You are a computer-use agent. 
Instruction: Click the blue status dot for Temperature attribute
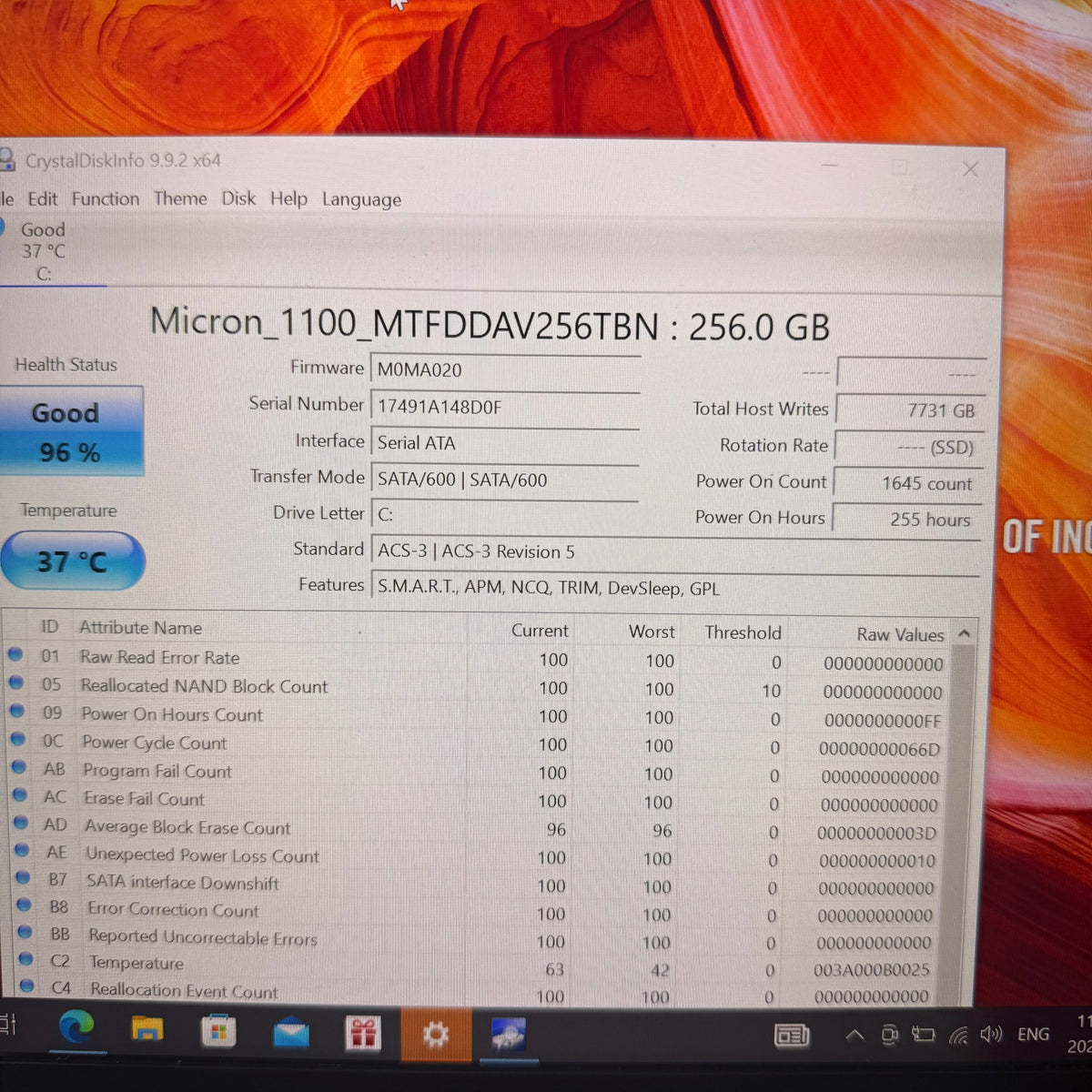[x=26, y=959]
